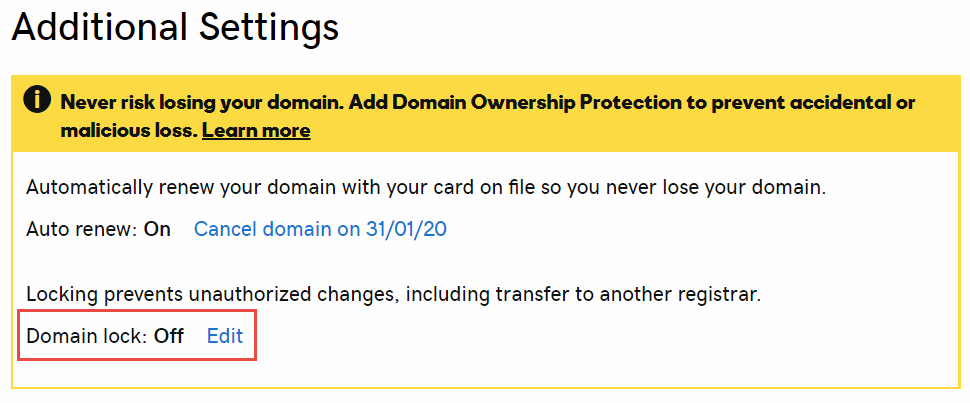This screenshot has width=970, height=403.
Task: Click the bold On status value
Action: click(x=157, y=230)
